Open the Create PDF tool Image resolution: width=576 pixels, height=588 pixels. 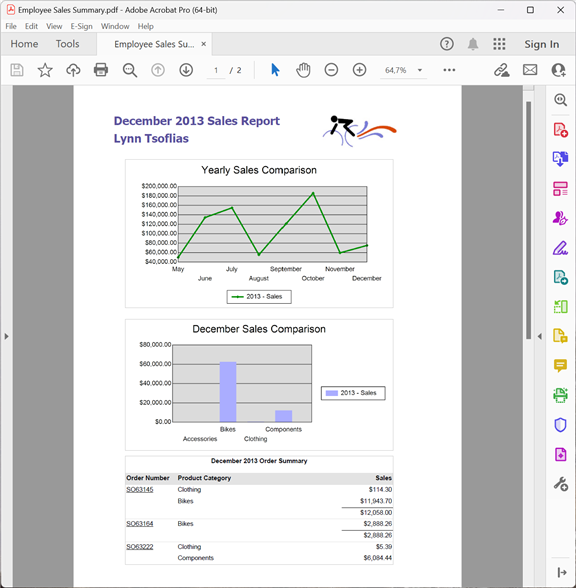pyautogui.click(x=560, y=130)
